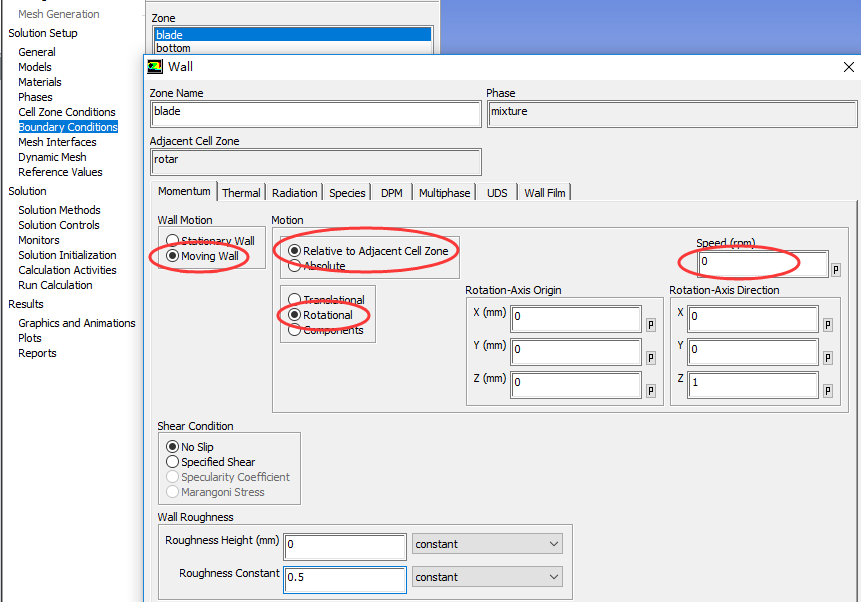Switch to the Thermal tab
Viewport: 861px width, 602px height.
point(241,193)
